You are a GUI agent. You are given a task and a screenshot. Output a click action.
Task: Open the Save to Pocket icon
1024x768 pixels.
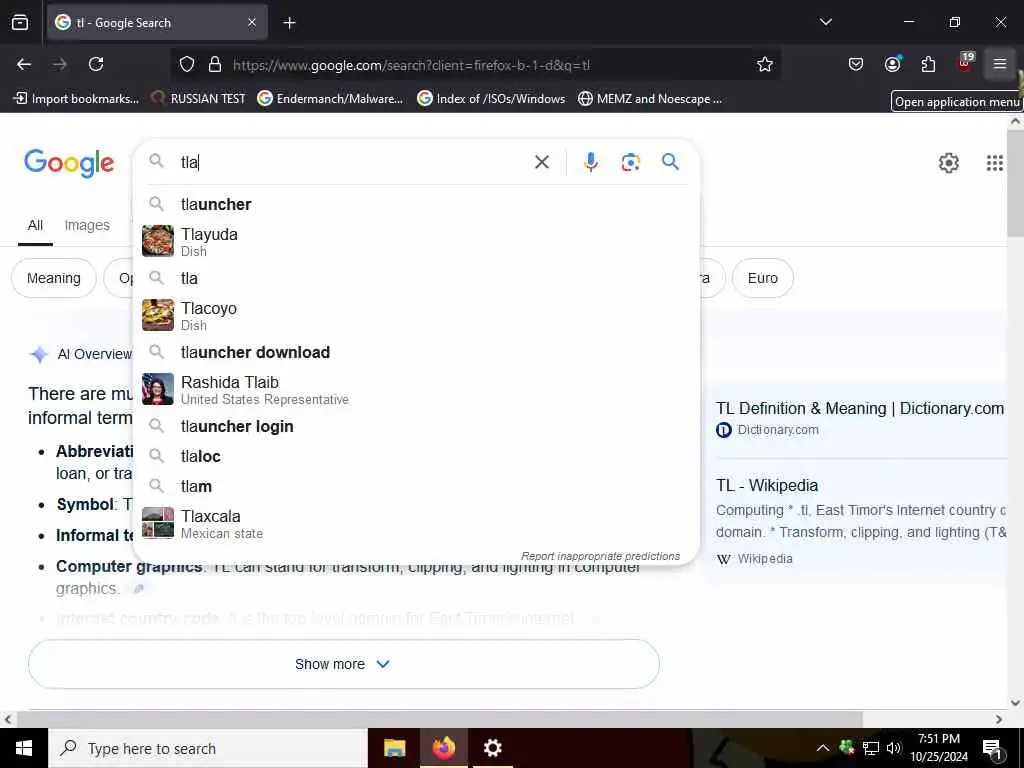coord(856,64)
